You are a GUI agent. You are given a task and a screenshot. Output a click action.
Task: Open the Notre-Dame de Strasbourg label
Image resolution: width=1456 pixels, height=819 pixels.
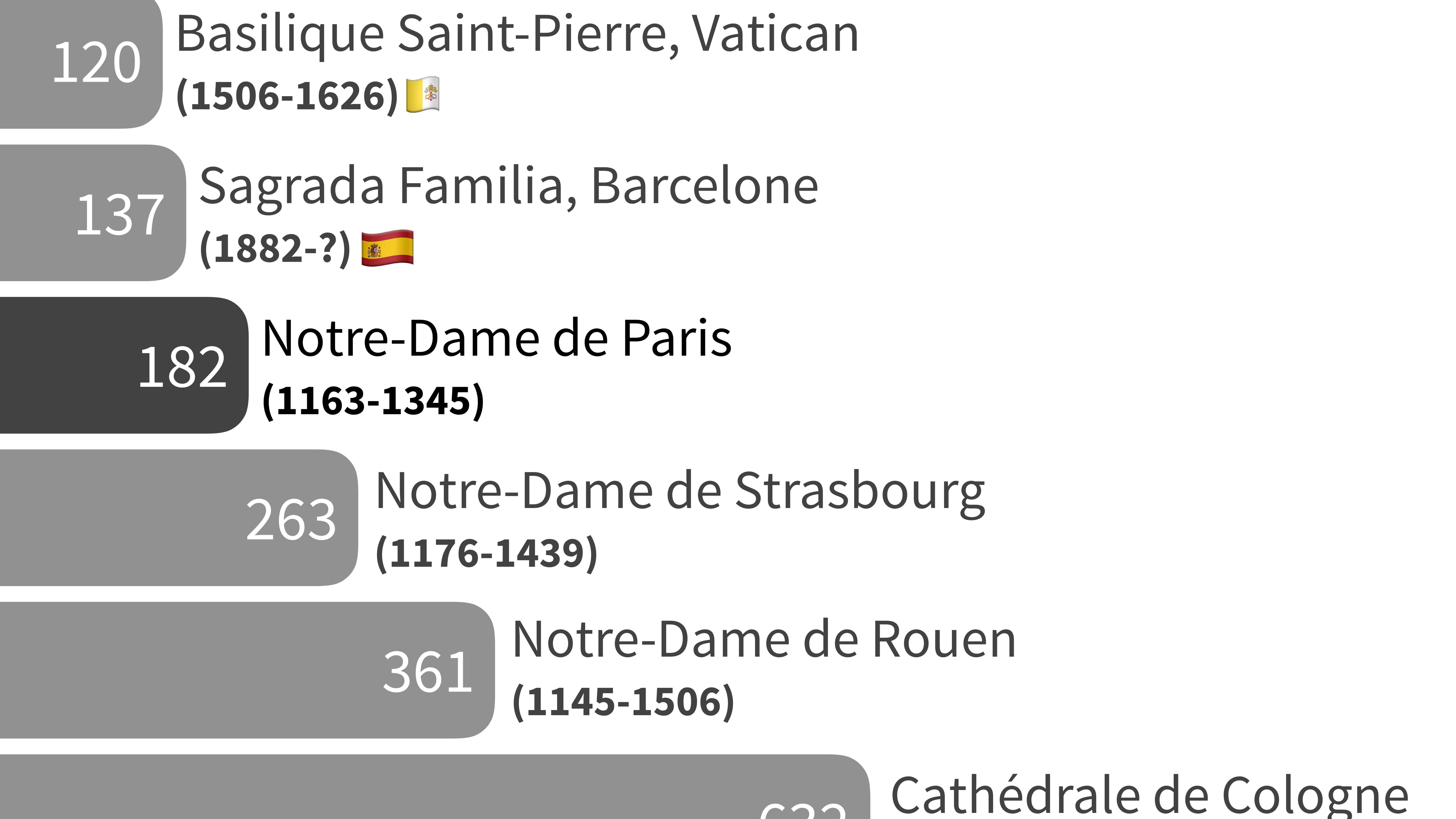tap(680, 491)
